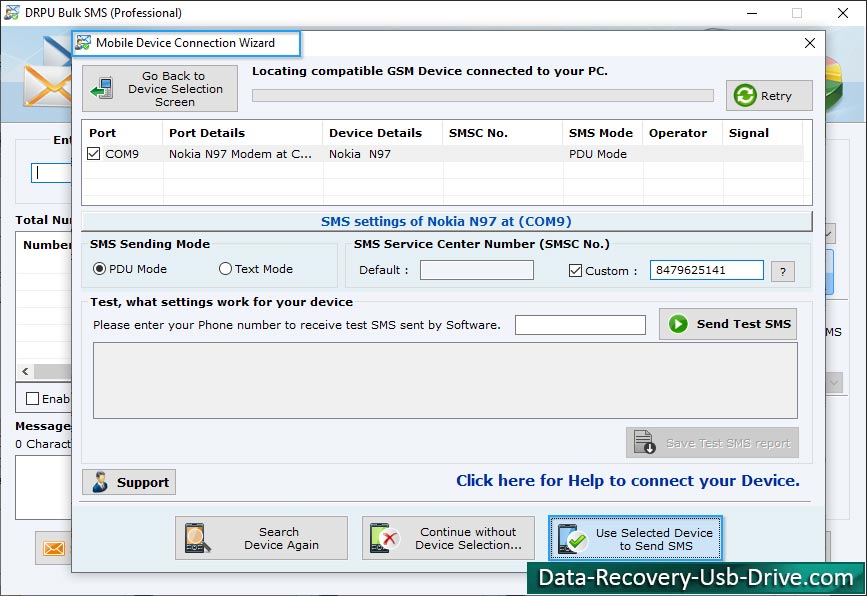Image resolution: width=867 pixels, height=596 pixels.
Task: Click the envelope icon button in main window
Action: (54, 548)
